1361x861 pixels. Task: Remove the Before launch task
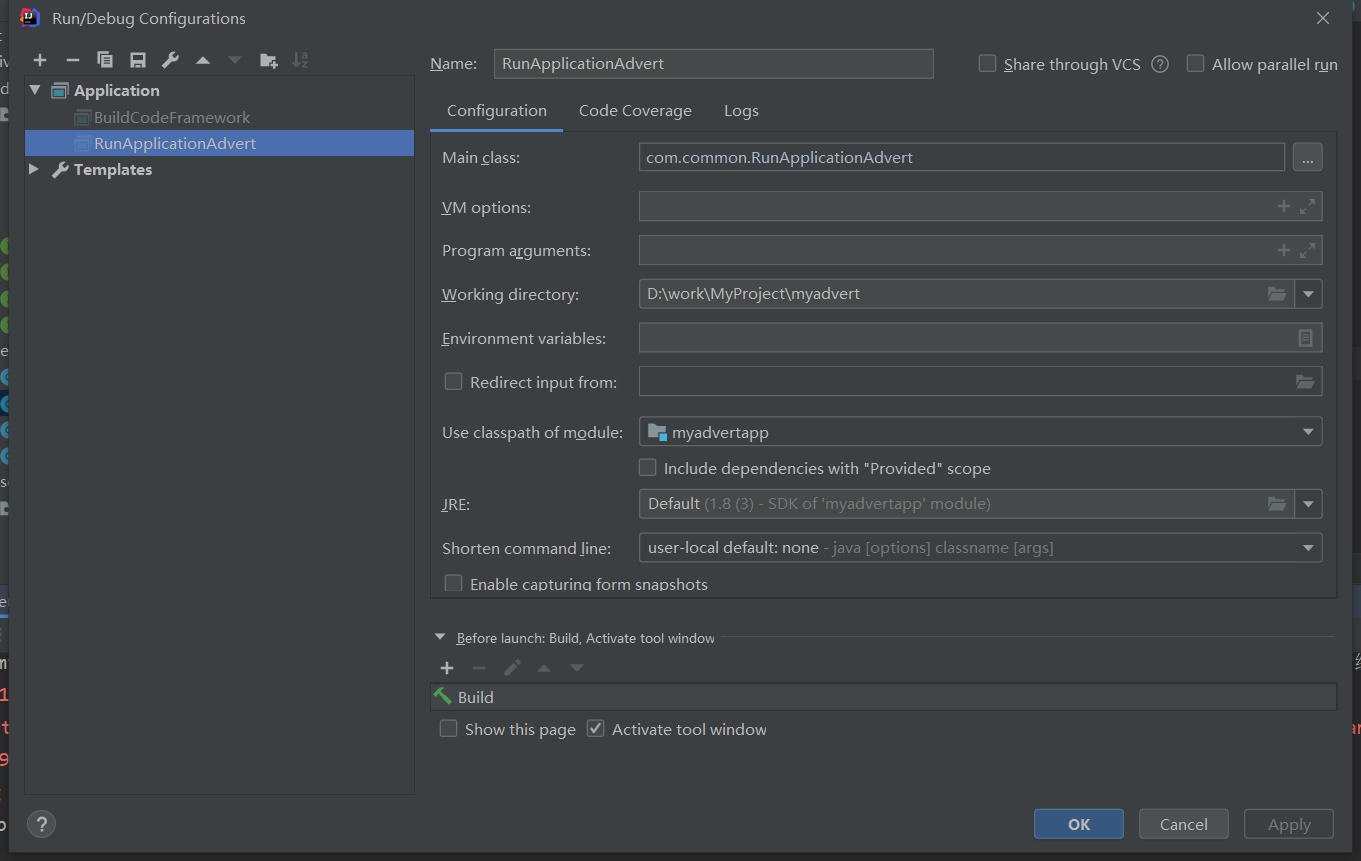click(479, 668)
